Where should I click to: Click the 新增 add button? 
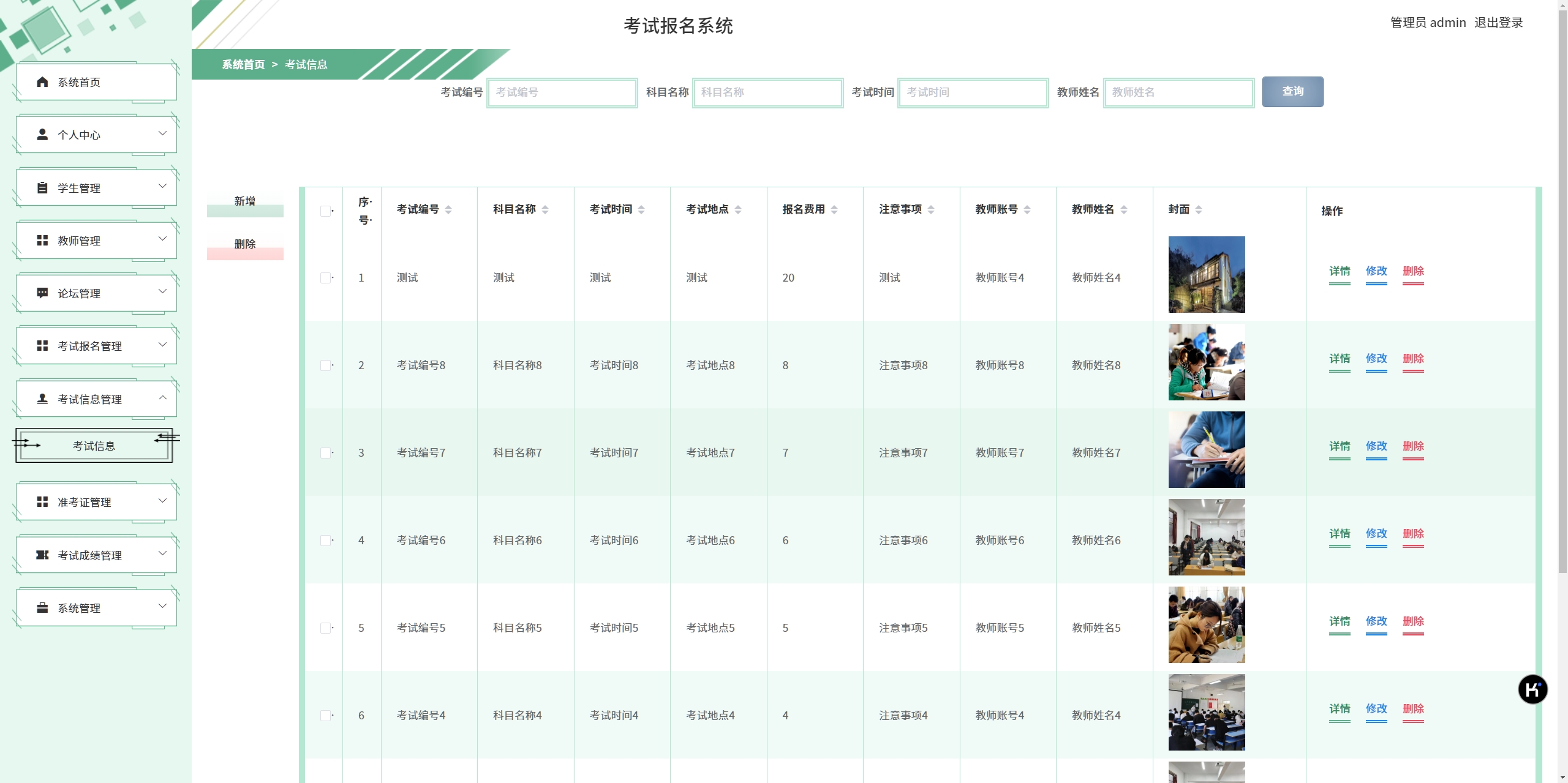[x=245, y=202]
